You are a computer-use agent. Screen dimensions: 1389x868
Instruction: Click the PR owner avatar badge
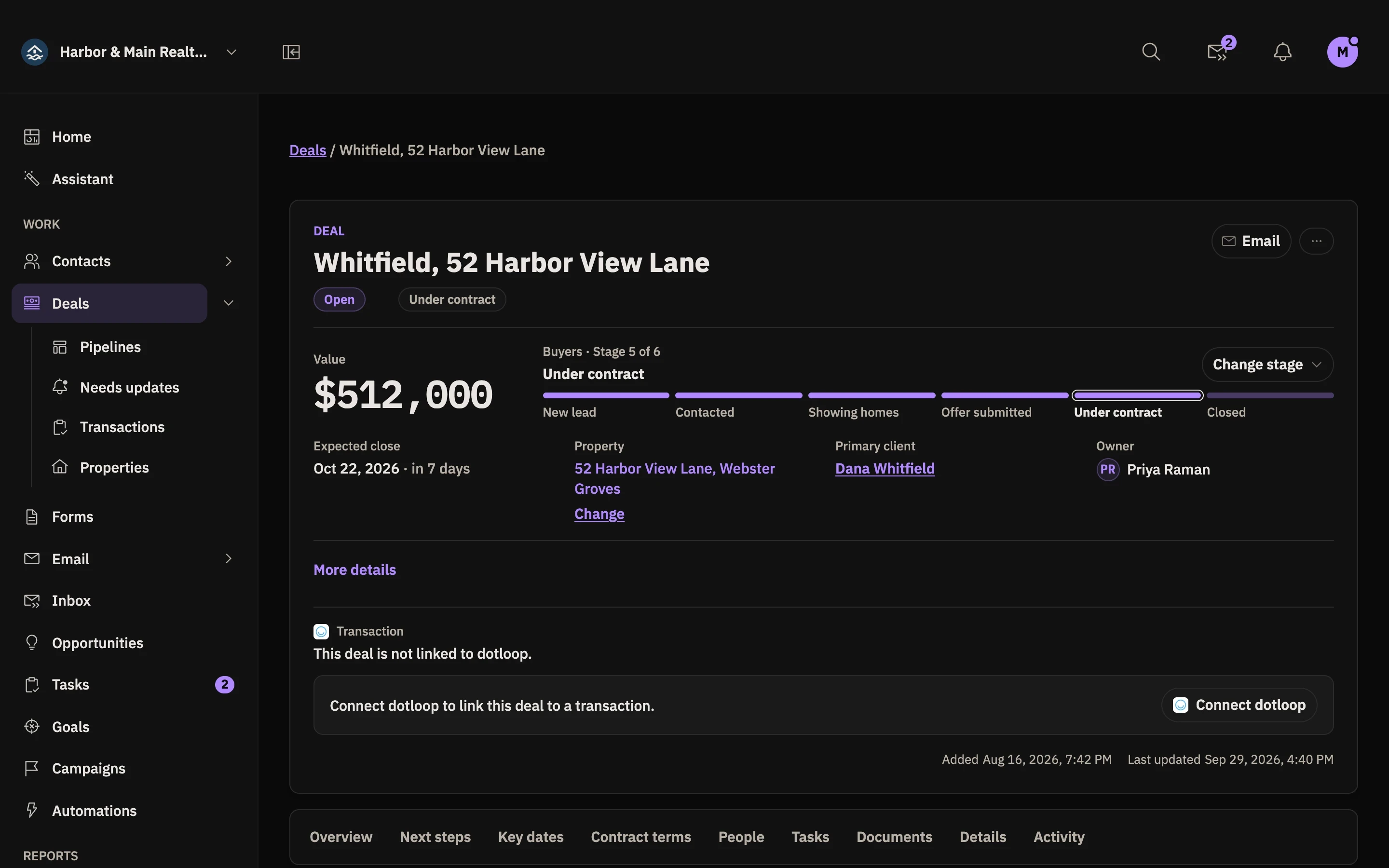click(x=1108, y=470)
